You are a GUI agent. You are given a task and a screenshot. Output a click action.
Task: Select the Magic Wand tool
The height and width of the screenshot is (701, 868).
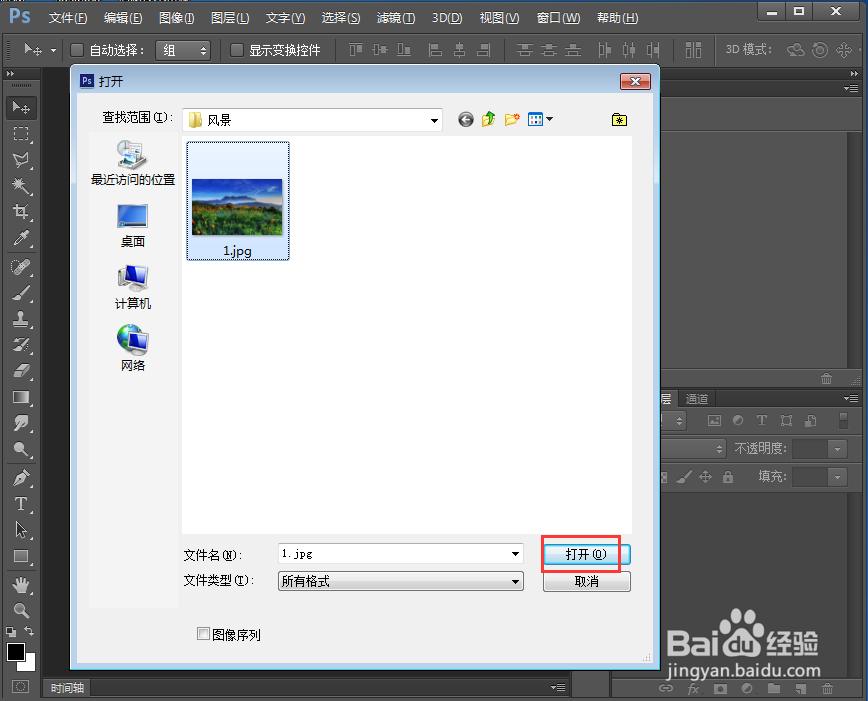tap(21, 185)
